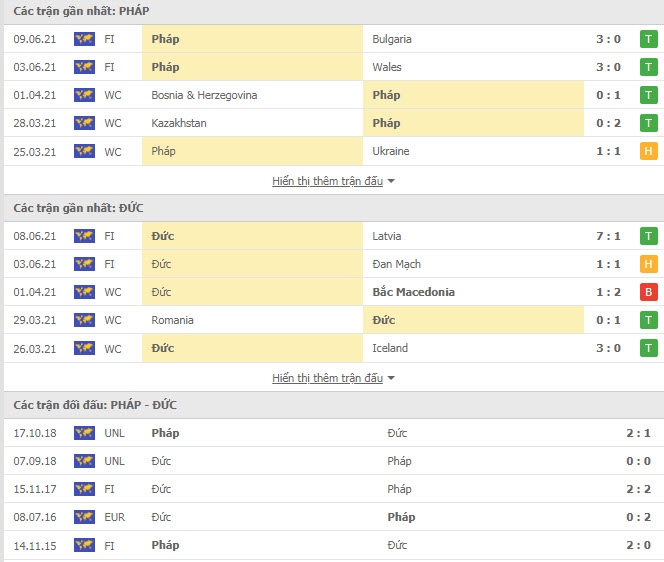This screenshot has width=664, height=562.
Task: Click the orange H badge for Pháp vs Ukraine
Action: click(x=648, y=151)
